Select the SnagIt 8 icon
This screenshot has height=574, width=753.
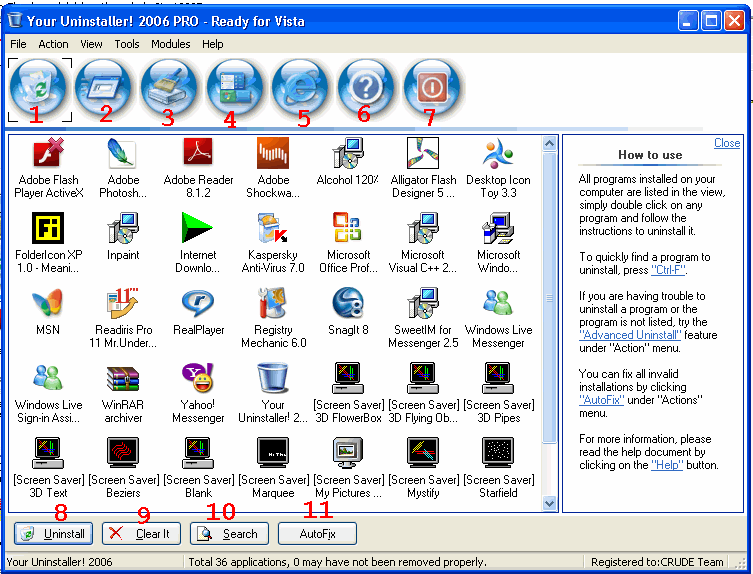348,303
